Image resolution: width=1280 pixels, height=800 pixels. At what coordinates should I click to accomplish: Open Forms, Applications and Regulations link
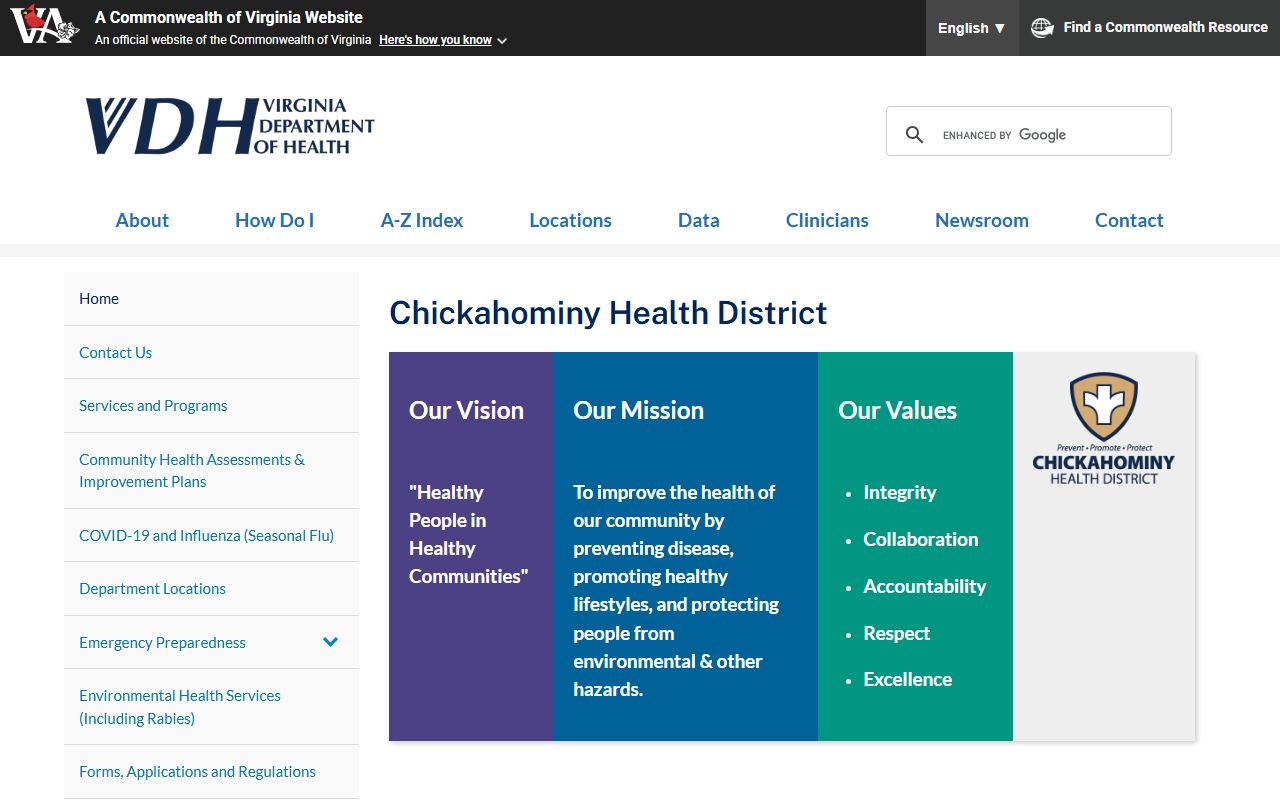click(211, 772)
